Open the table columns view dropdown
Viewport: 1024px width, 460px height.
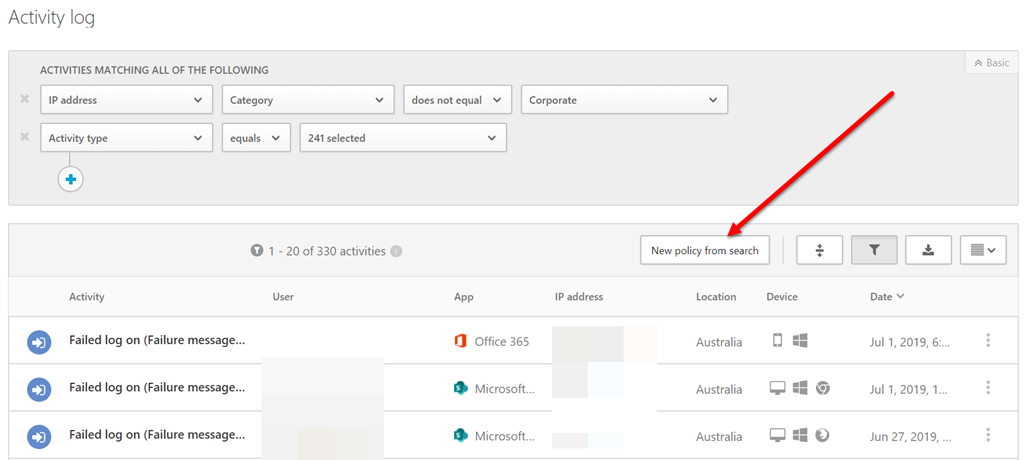983,250
